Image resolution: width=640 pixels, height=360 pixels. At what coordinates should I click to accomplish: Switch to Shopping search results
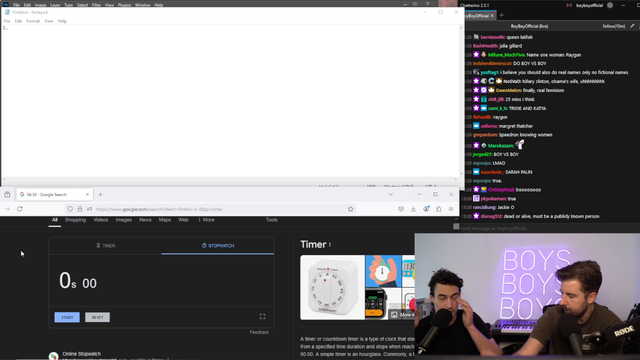pos(76,220)
